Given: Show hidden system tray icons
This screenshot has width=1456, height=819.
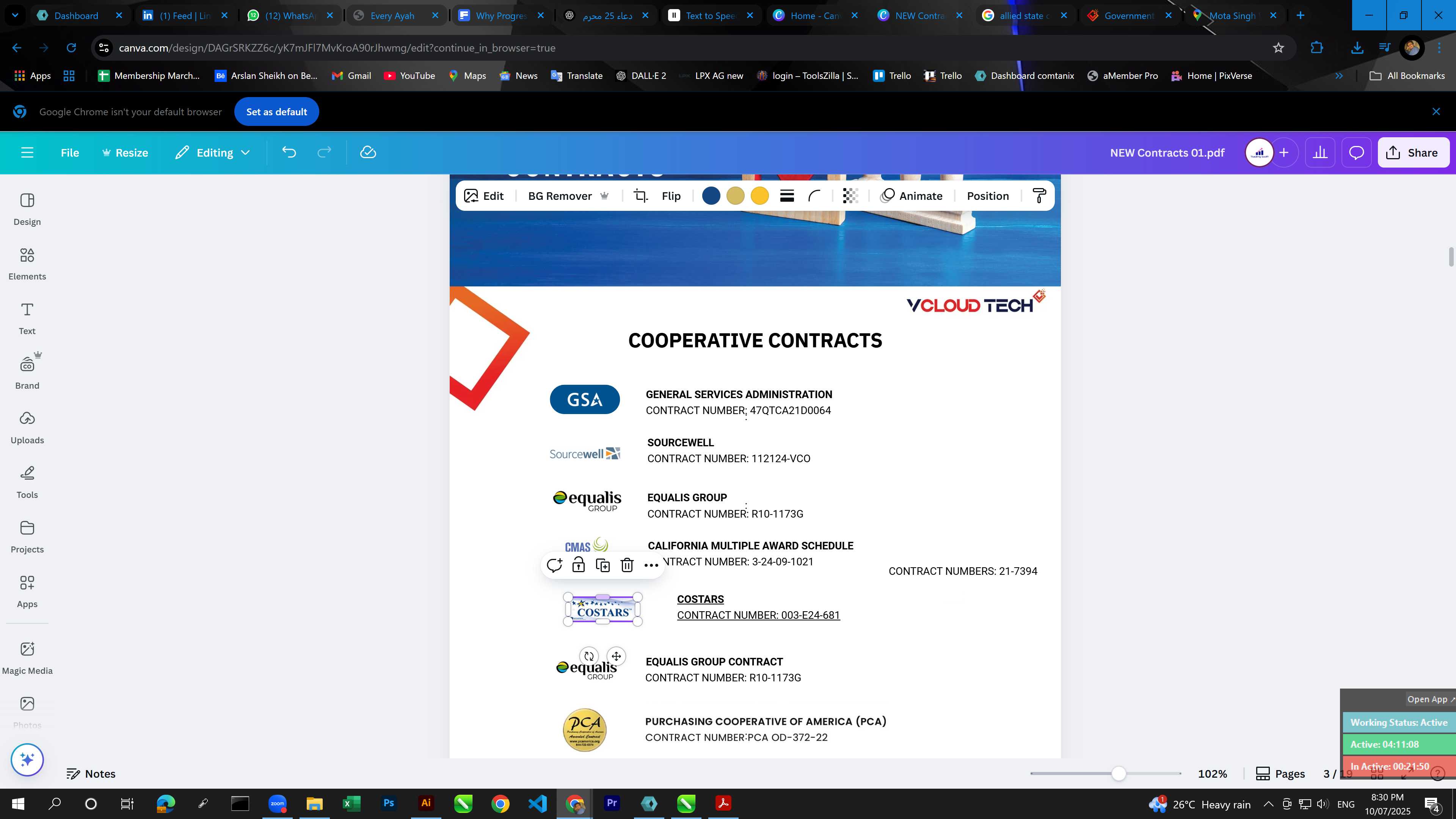Looking at the screenshot, I should 1268,804.
